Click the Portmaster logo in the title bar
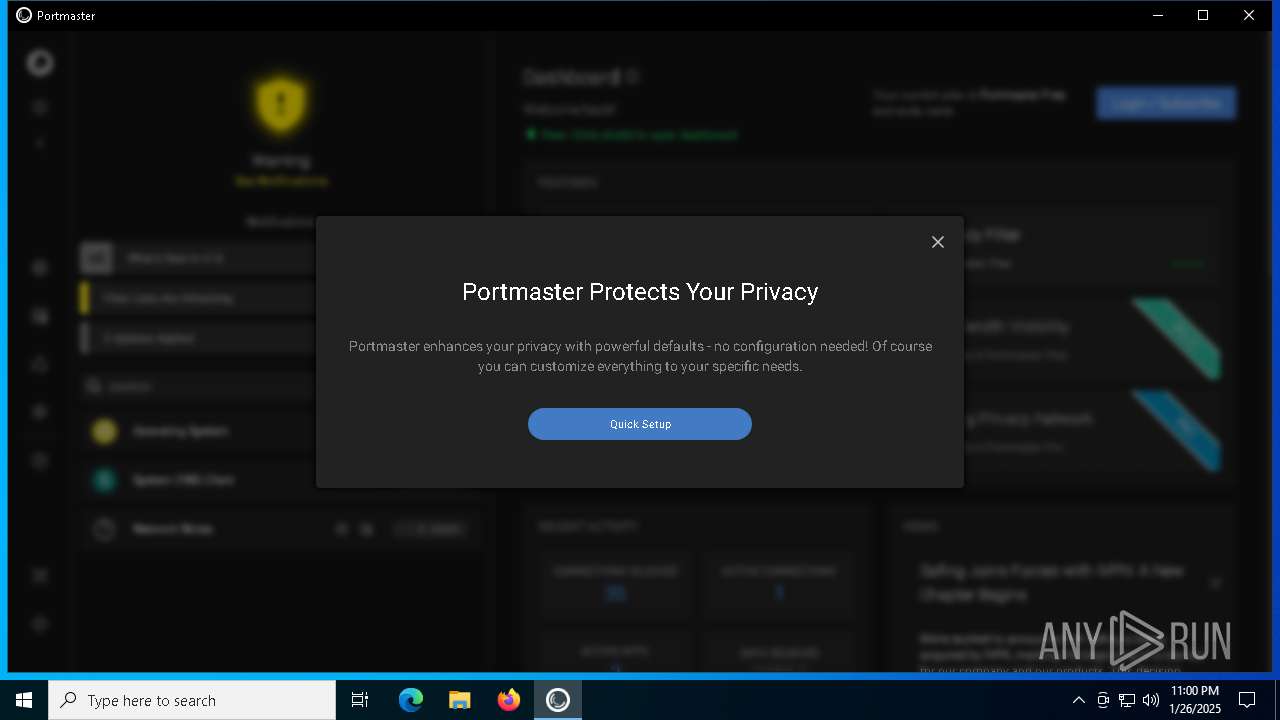Viewport: 1280px width, 720px height. click(24, 15)
